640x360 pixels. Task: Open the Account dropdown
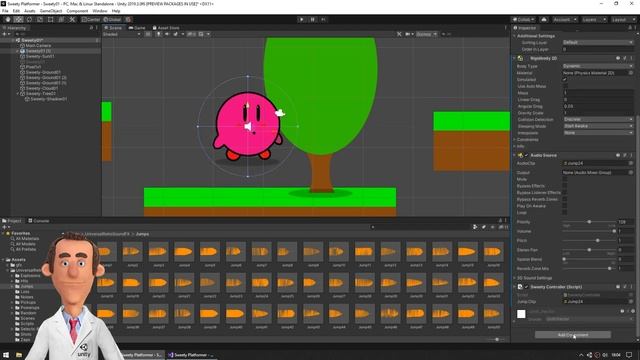[564, 20]
